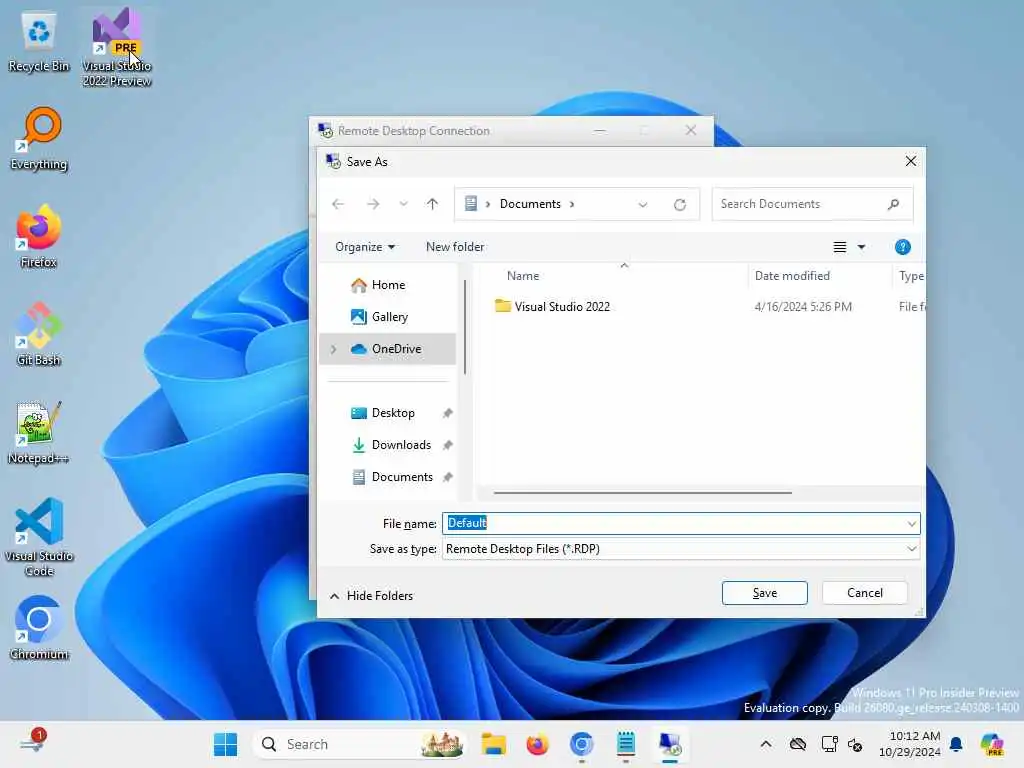Go up one folder level
Viewport: 1024px width, 768px height.
pos(432,204)
